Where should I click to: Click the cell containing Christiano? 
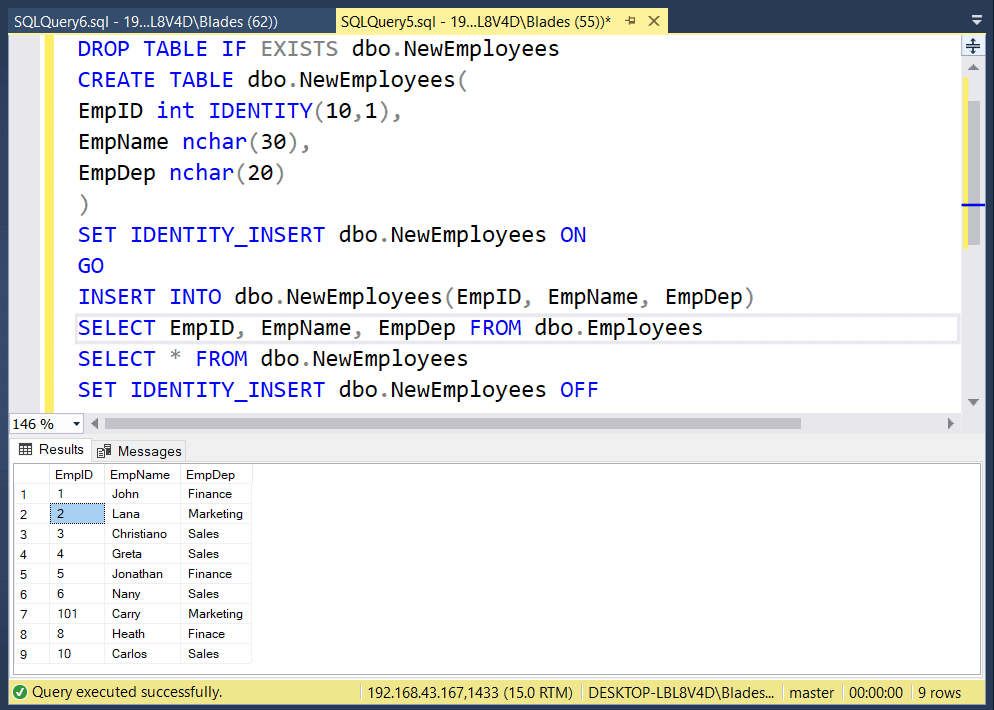point(139,533)
